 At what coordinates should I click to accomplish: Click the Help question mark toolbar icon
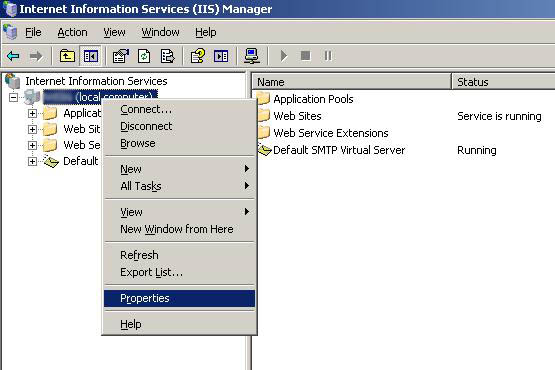click(x=198, y=56)
